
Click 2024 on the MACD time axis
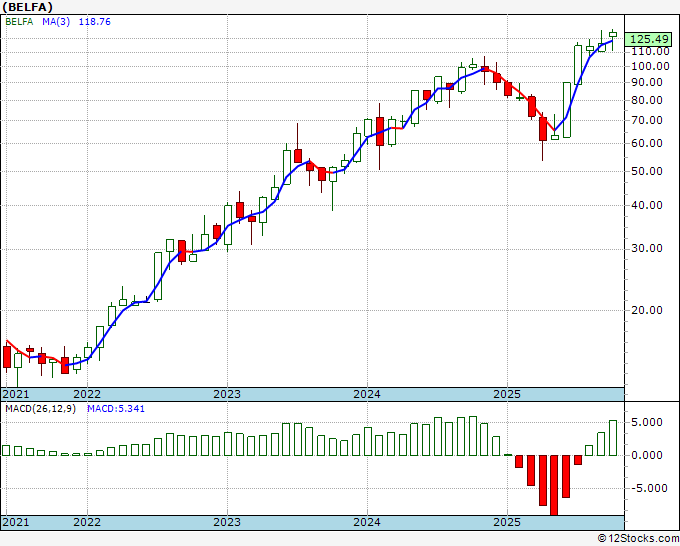(367, 522)
